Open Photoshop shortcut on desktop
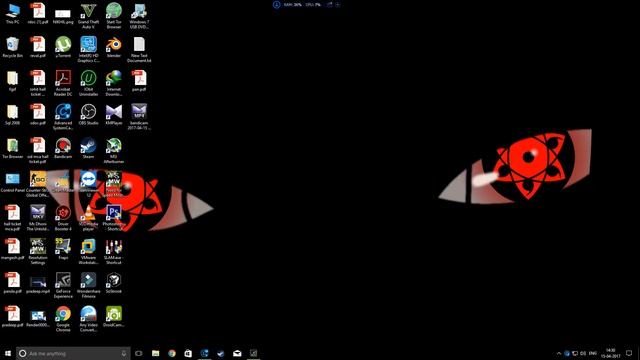Image resolution: width=640 pixels, height=360 pixels. coord(114,218)
